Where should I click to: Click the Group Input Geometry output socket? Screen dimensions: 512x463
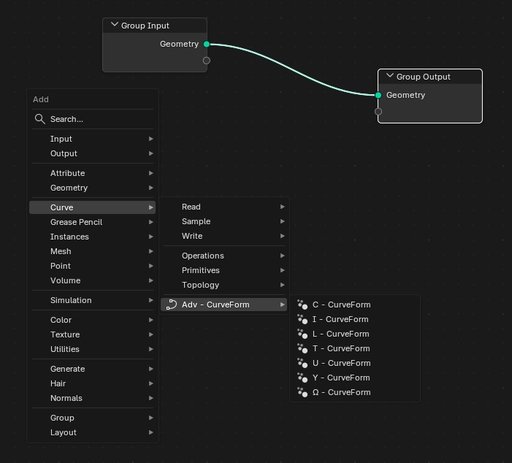[x=206, y=44]
